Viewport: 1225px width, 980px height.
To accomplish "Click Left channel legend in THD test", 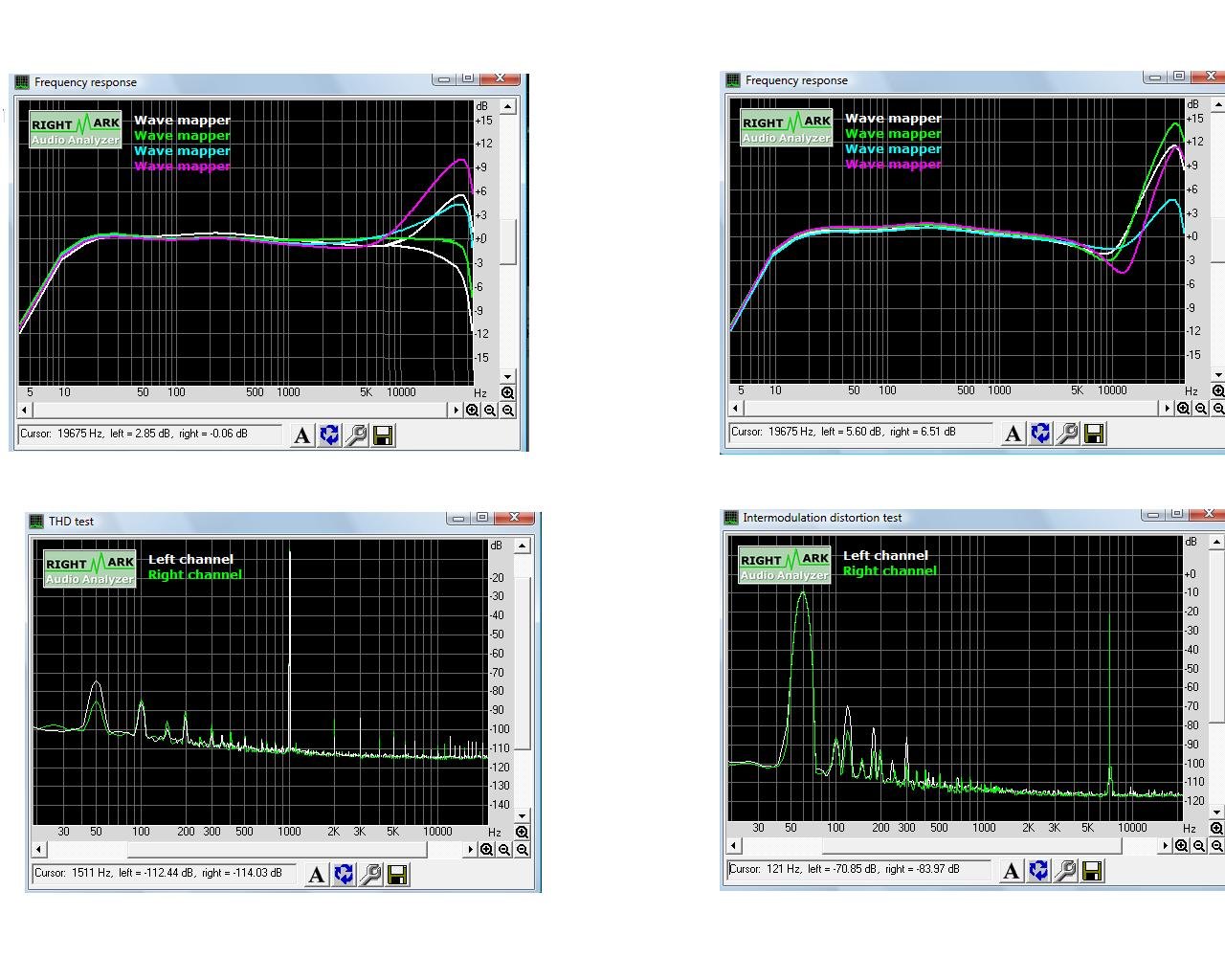I will [x=190, y=560].
